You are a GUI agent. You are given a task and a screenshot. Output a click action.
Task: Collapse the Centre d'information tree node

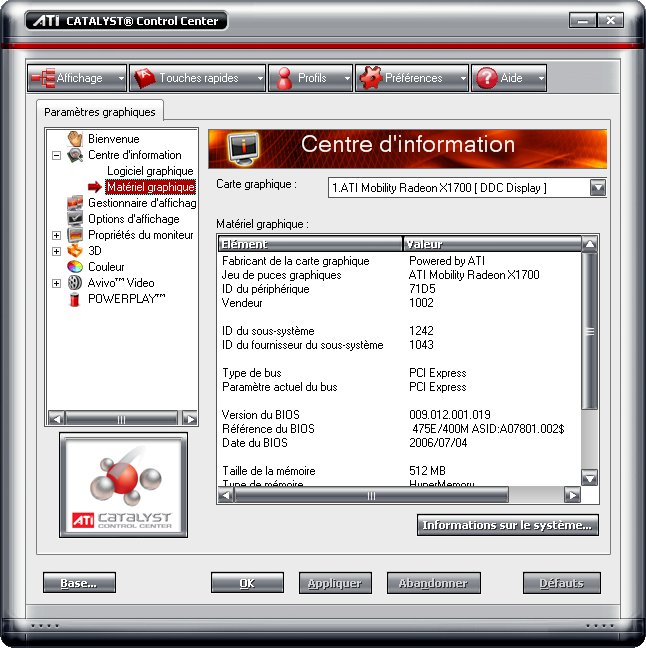tap(56, 155)
